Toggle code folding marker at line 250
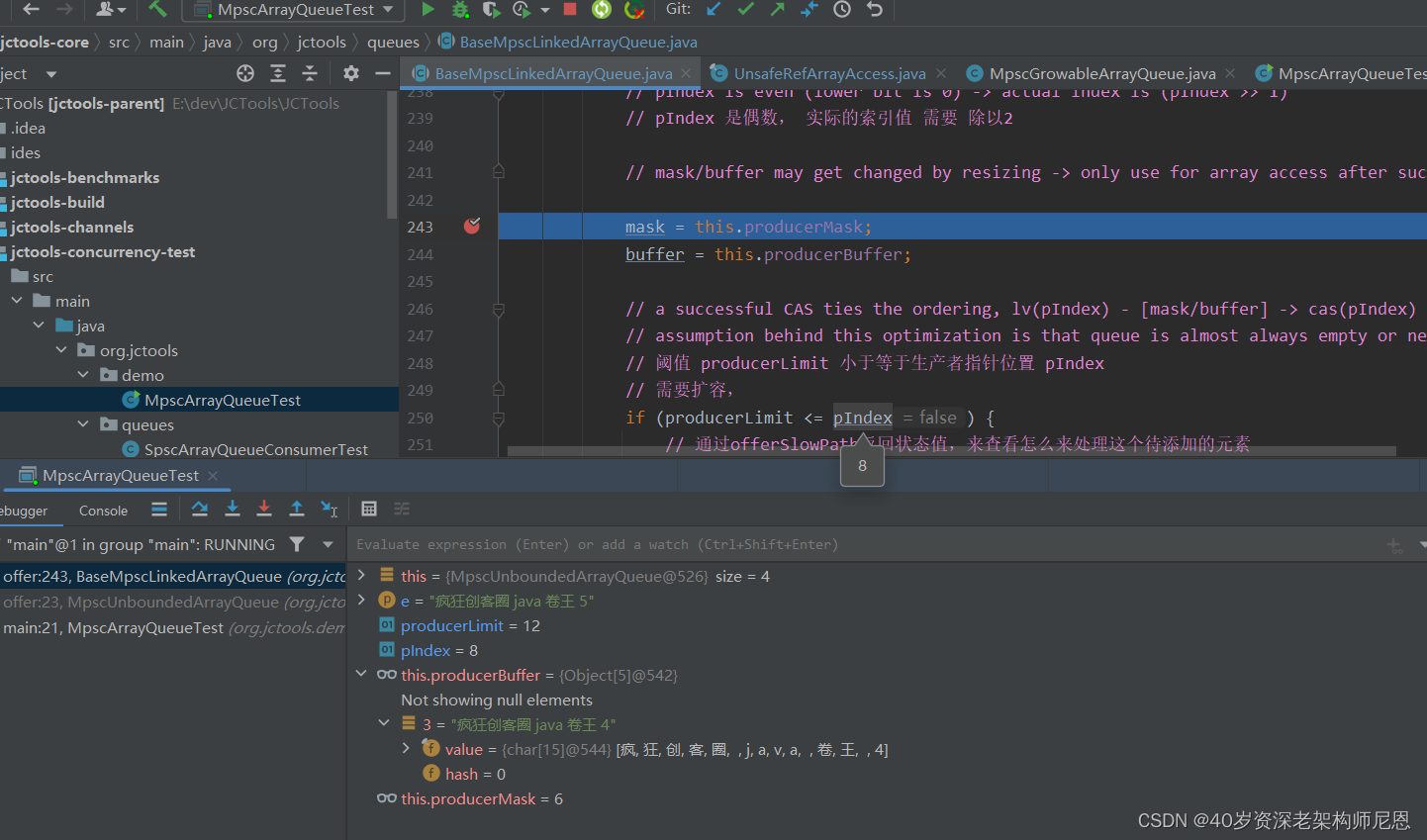 (499, 419)
